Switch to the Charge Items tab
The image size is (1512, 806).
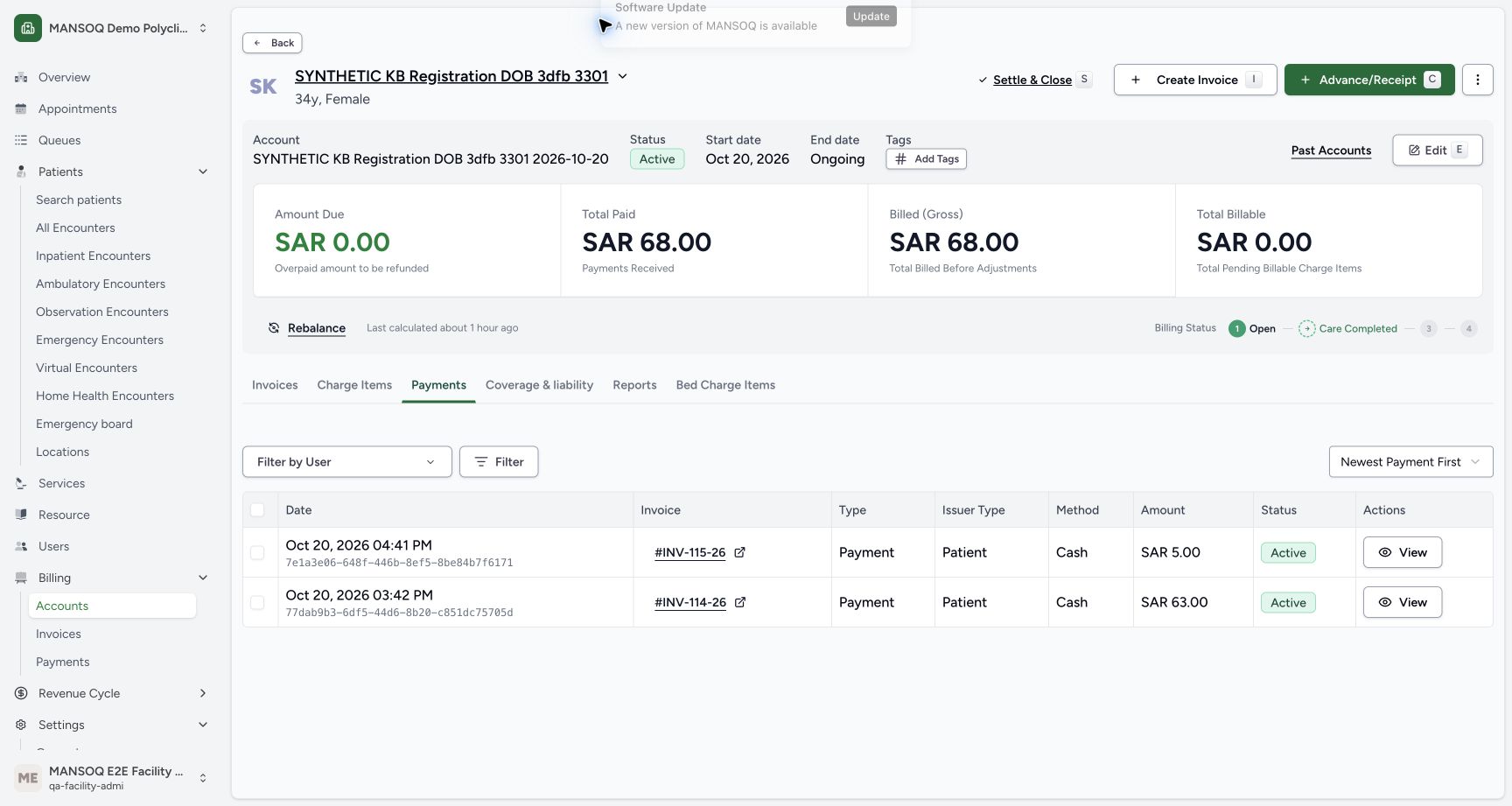354,385
